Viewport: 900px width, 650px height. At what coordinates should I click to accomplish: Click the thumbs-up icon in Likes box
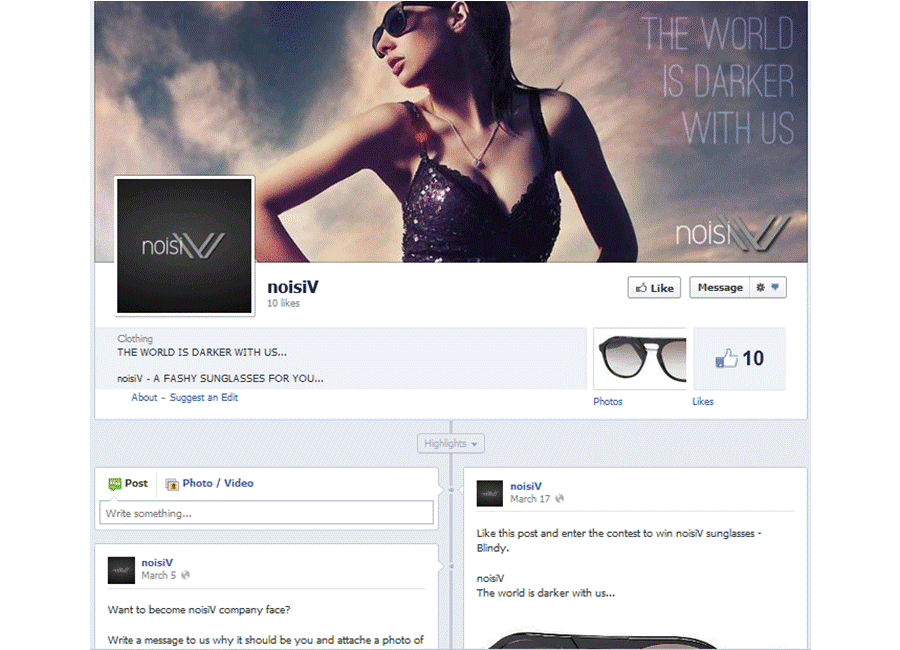click(x=726, y=359)
